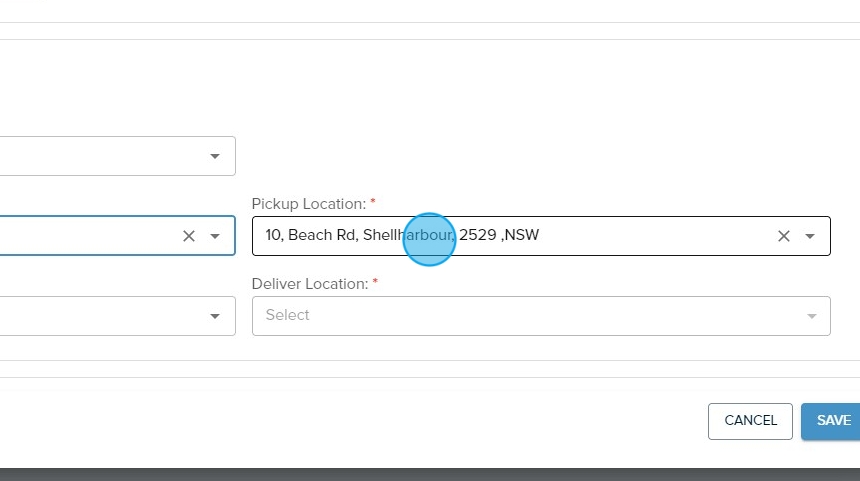Click the Beach Rd address text

pyautogui.click(x=322, y=235)
